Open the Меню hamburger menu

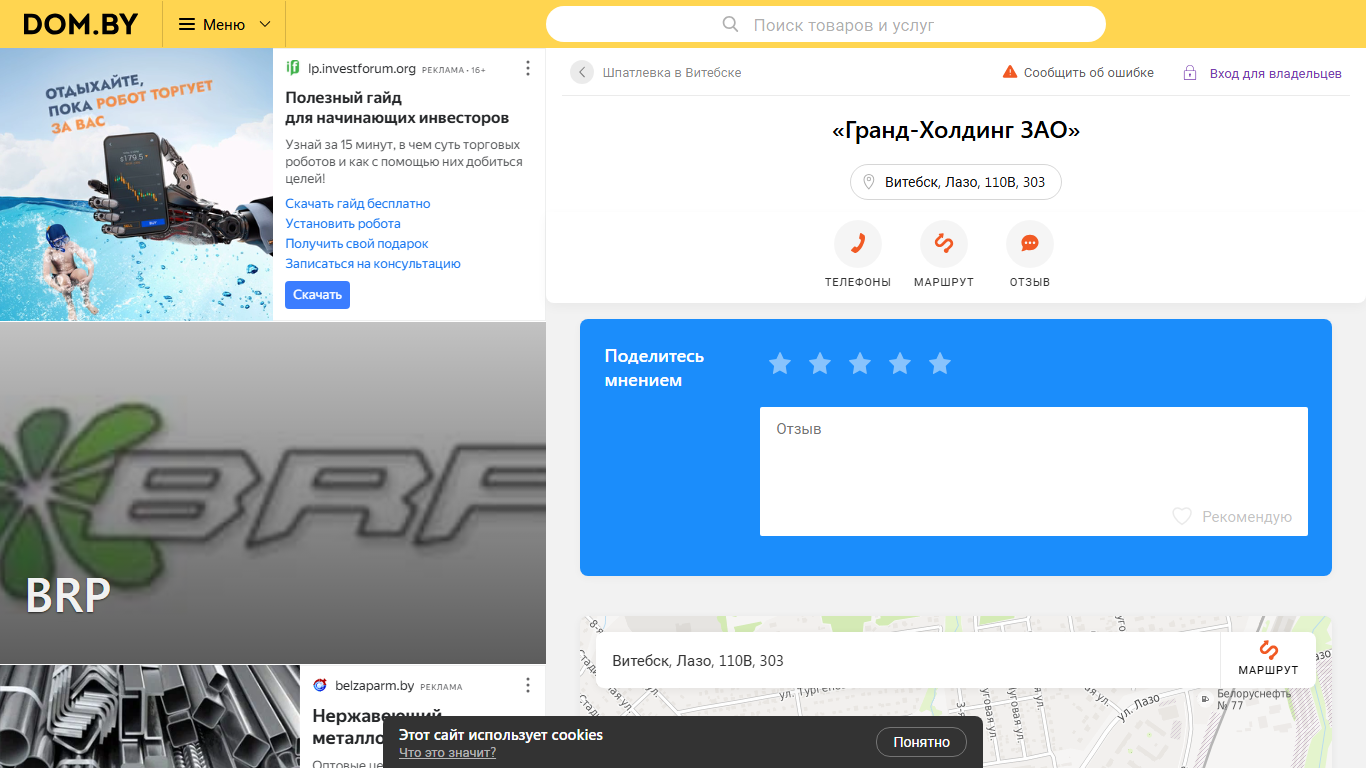(x=224, y=24)
